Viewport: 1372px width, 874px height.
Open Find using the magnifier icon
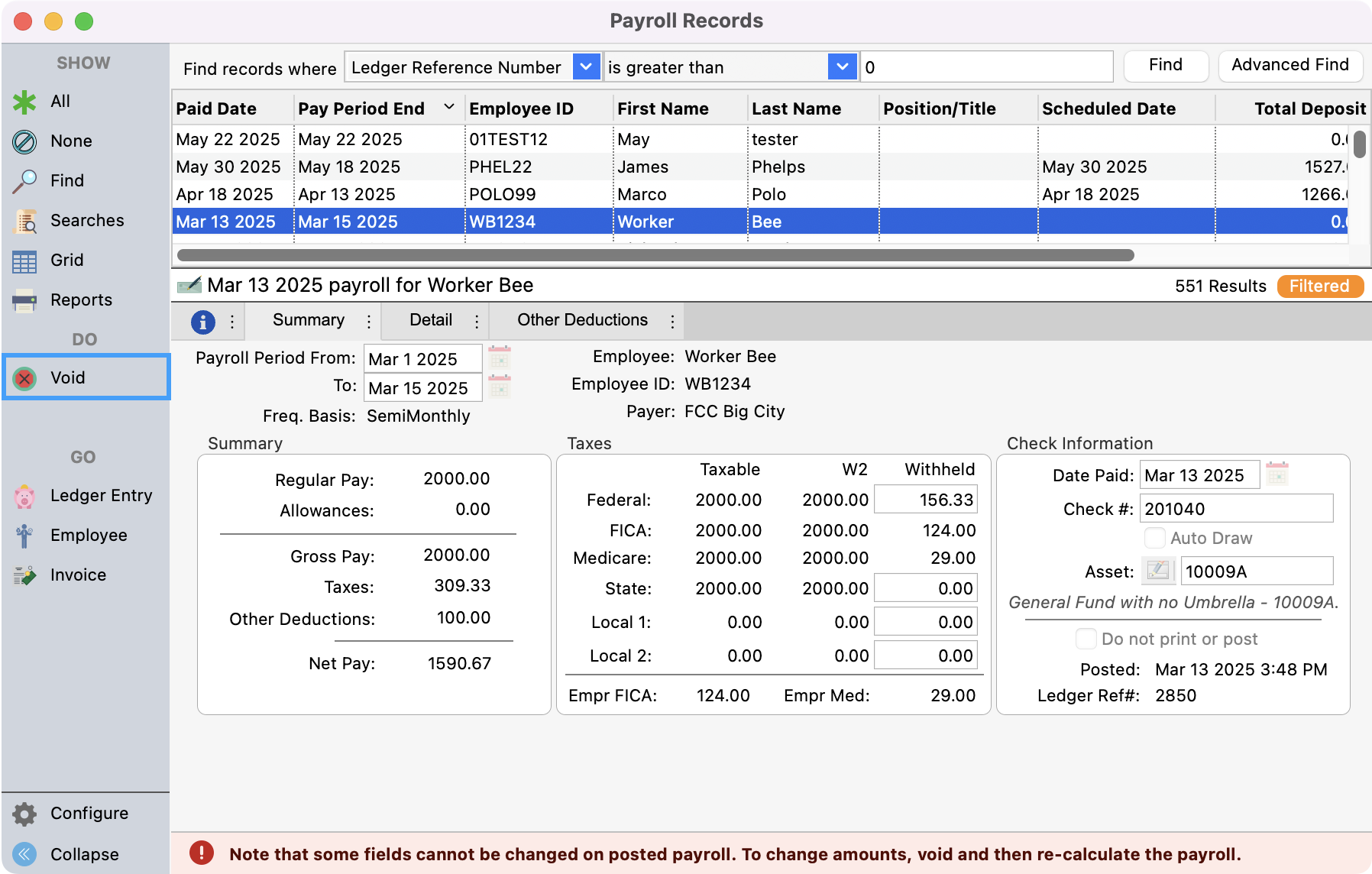click(26, 180)
